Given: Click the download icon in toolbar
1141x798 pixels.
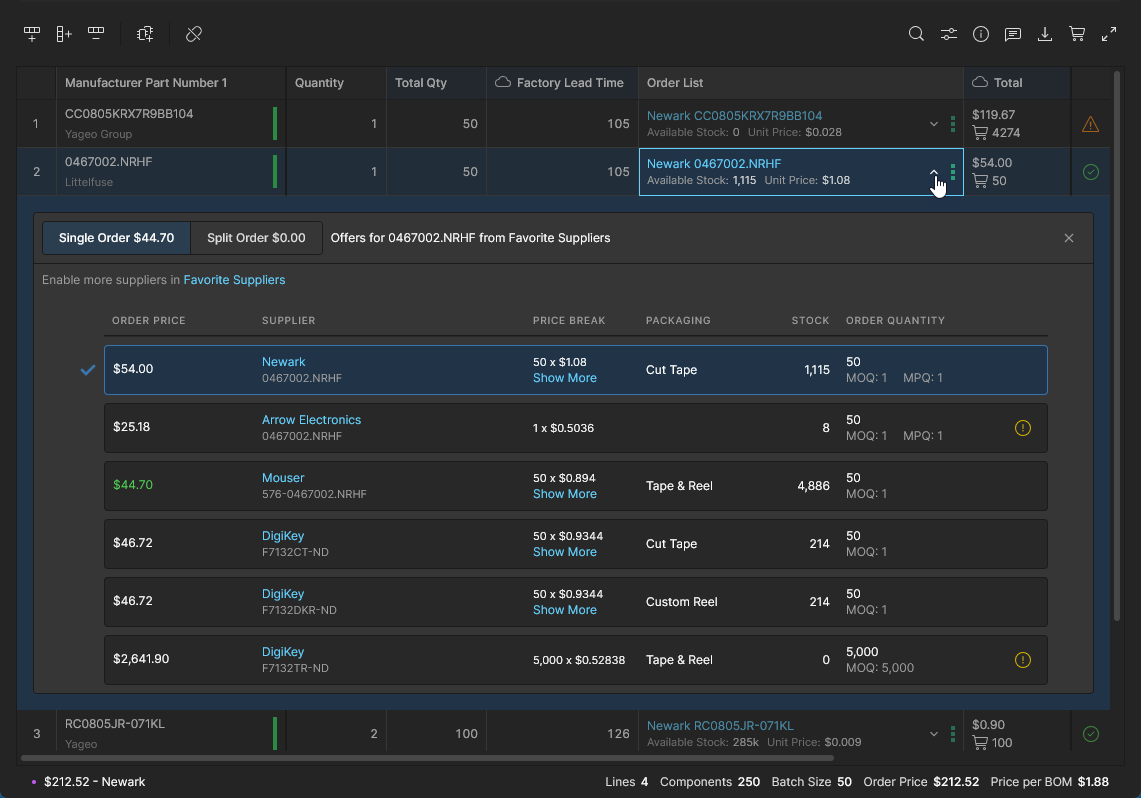Looking at the screenshot, I should point(1045,34).
